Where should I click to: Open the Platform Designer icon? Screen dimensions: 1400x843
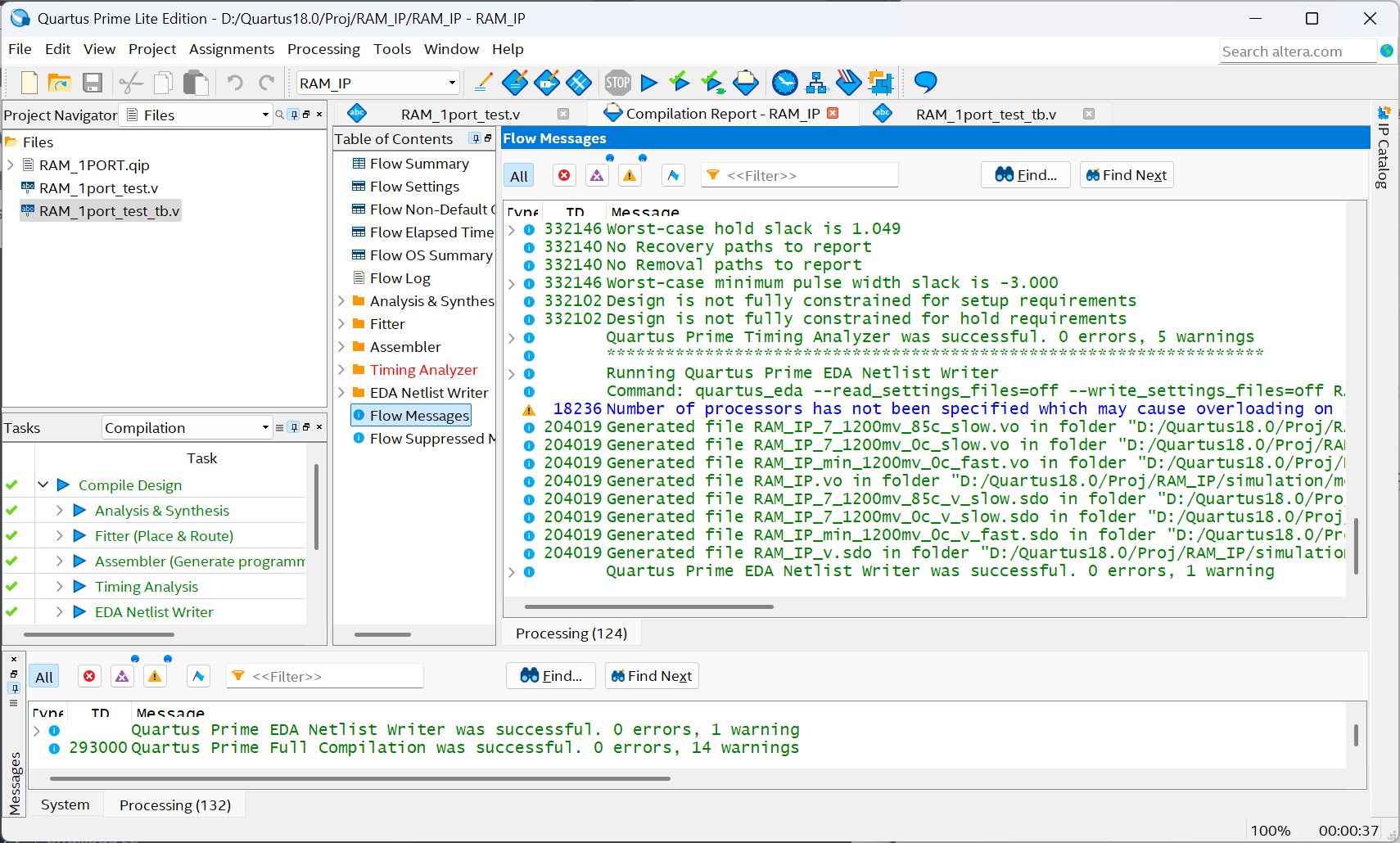coord(880,82)
